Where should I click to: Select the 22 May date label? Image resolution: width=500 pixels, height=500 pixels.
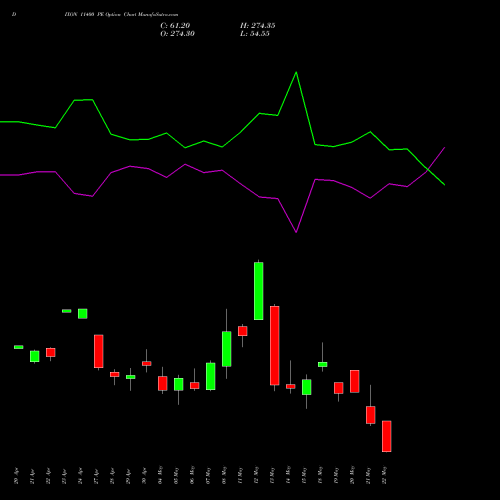[385, 475]
